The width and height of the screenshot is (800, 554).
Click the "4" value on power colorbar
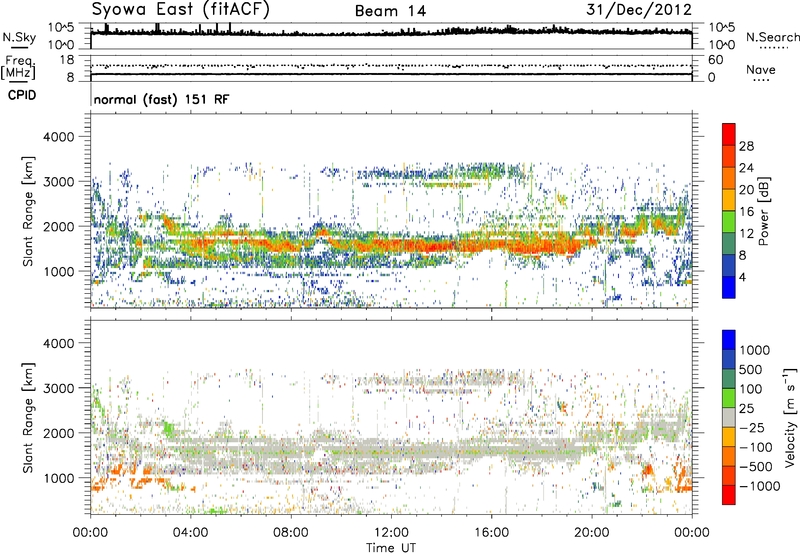click(743, 277)
